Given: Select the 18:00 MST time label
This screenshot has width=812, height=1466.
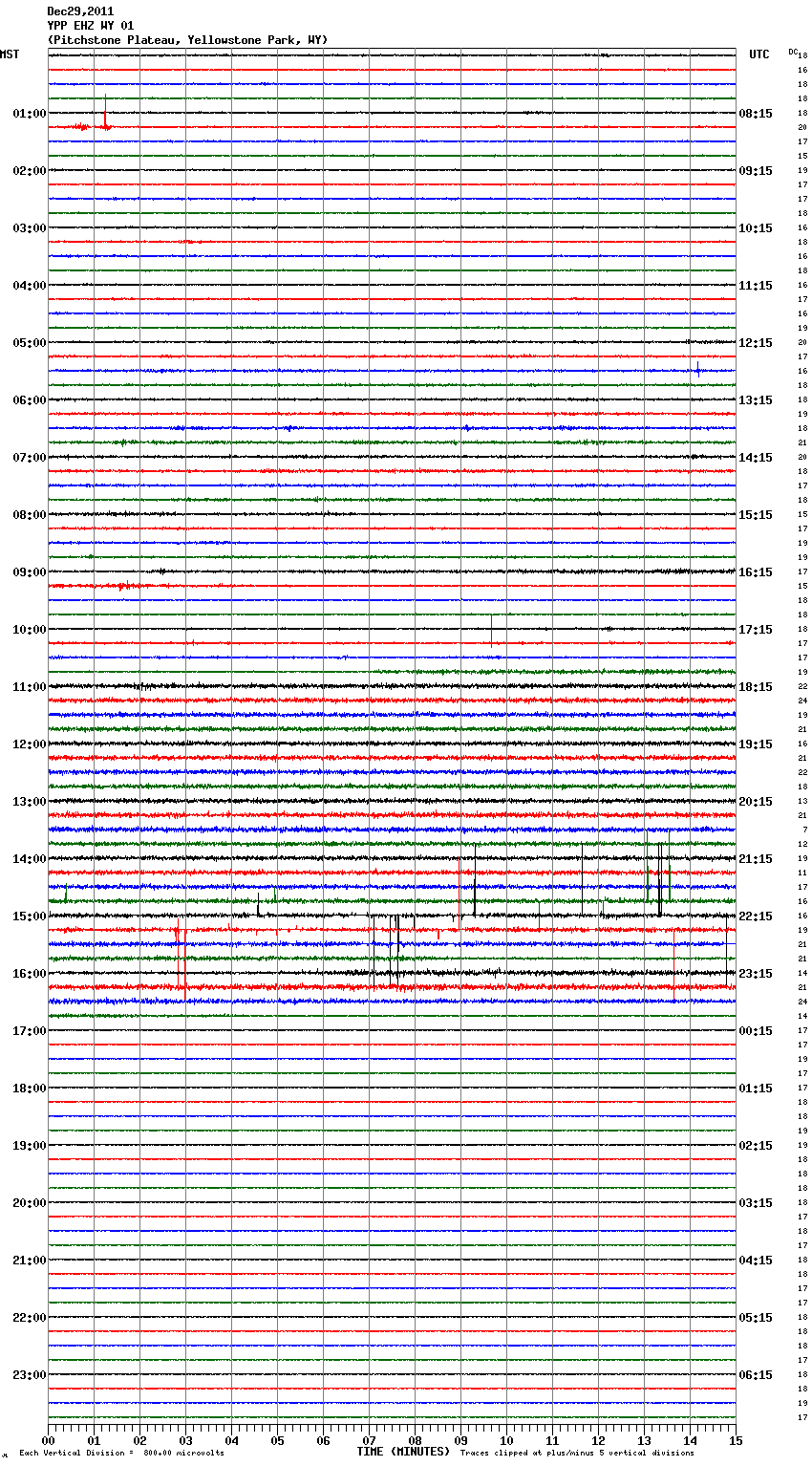Looking at the screenshot, I should pos(30,1089).
